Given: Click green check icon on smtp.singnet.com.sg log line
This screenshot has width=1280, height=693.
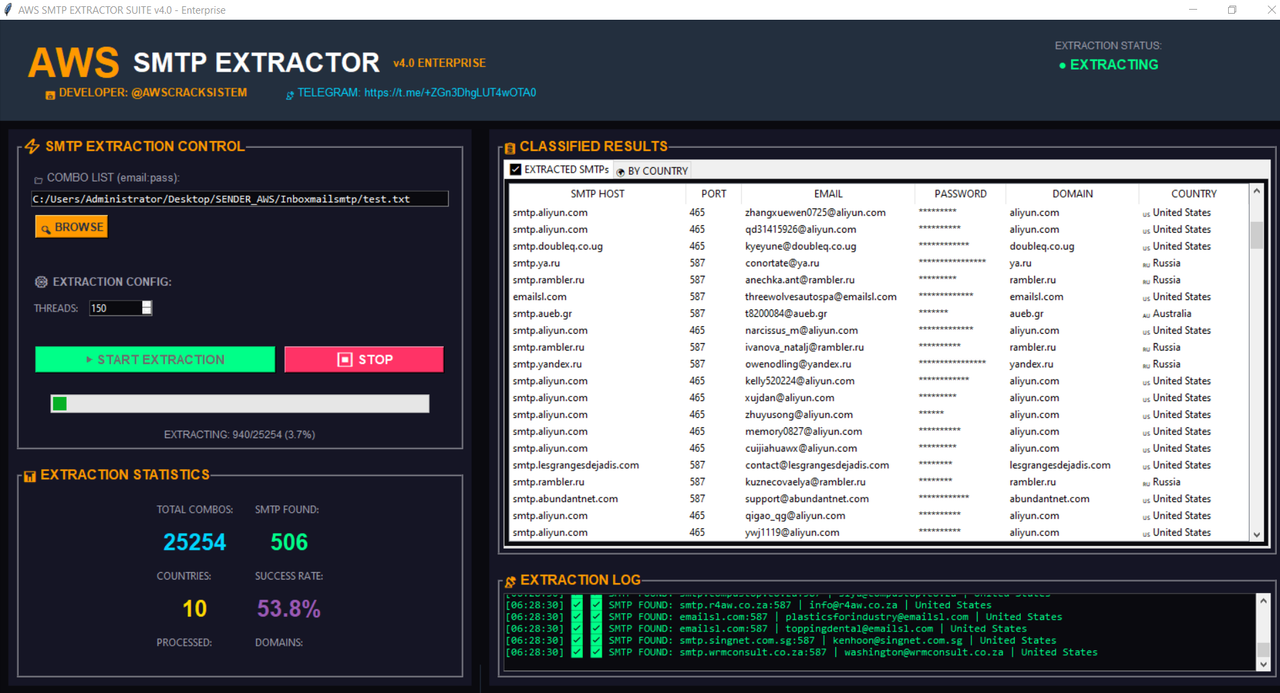Looking at the screenshot, I should pos(577,640).
